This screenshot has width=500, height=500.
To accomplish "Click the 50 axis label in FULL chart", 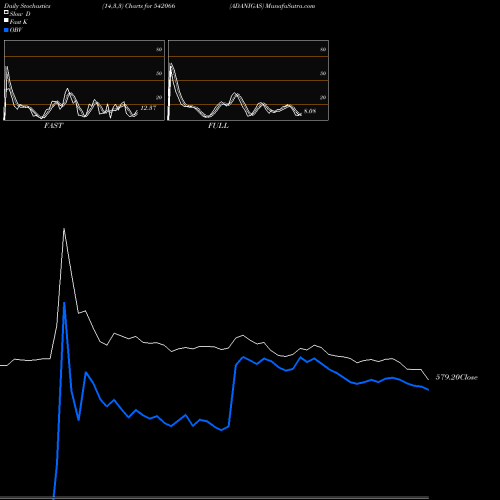I will pyautogui.click(x=323, y=73).
